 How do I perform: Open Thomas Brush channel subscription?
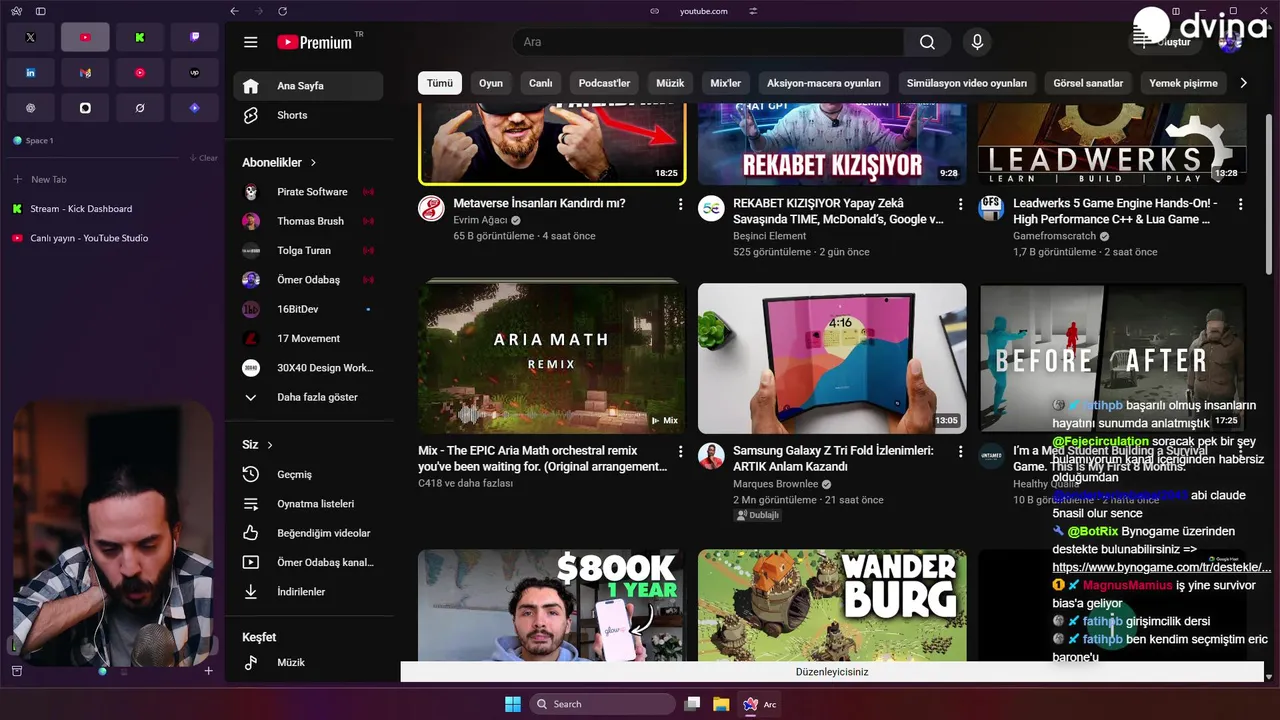point(308,221)
